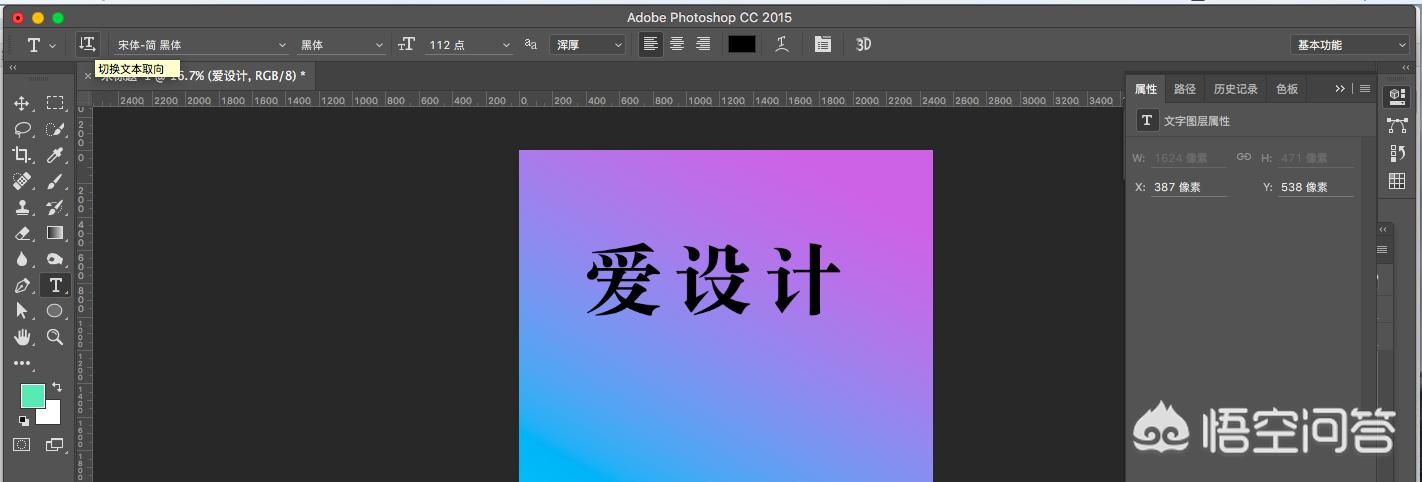Select the Eyedropper tool
1422x482 pixels.
coord(55,155)
